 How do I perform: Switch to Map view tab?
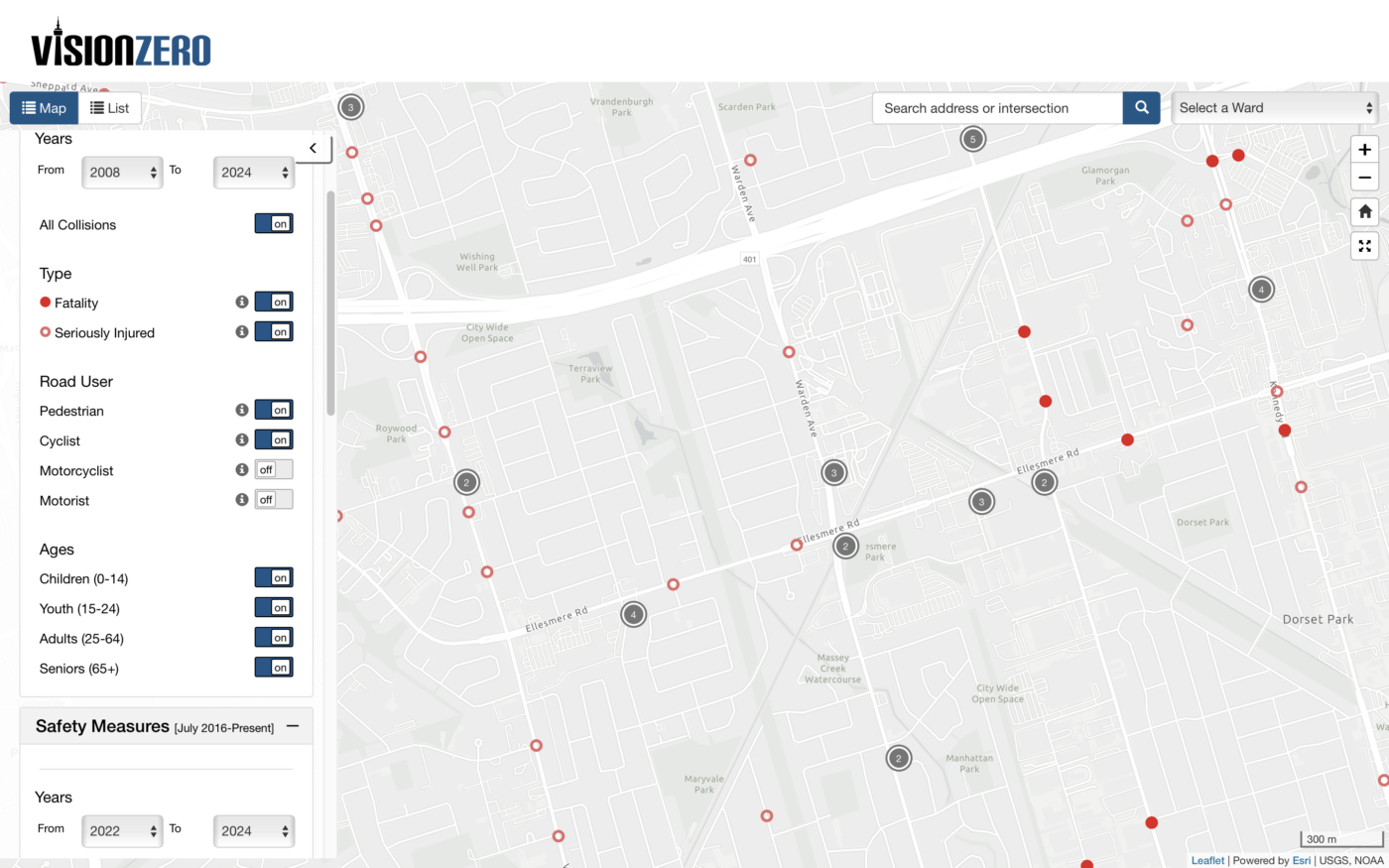(44, 108)
